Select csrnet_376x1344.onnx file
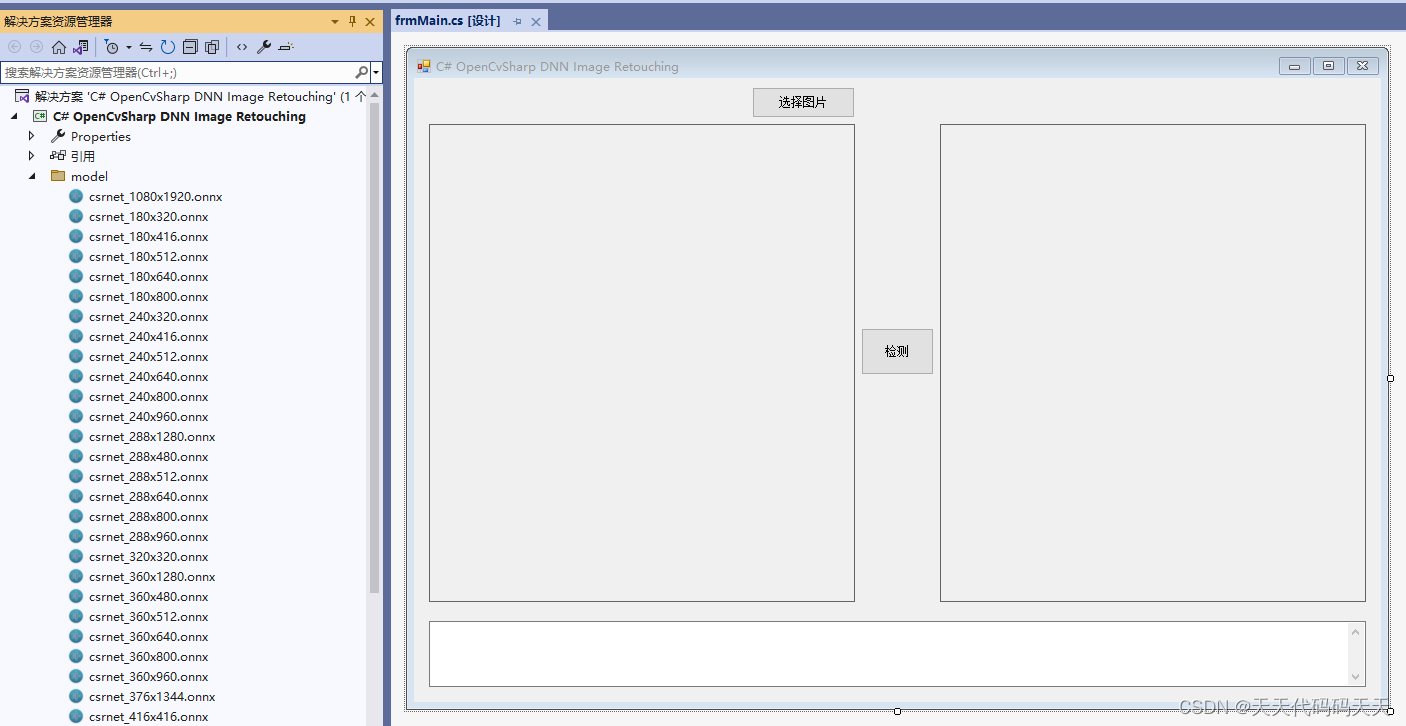The height and width of the screenshot is (726, 1406). pyautogui.click(x=152, y=697)
